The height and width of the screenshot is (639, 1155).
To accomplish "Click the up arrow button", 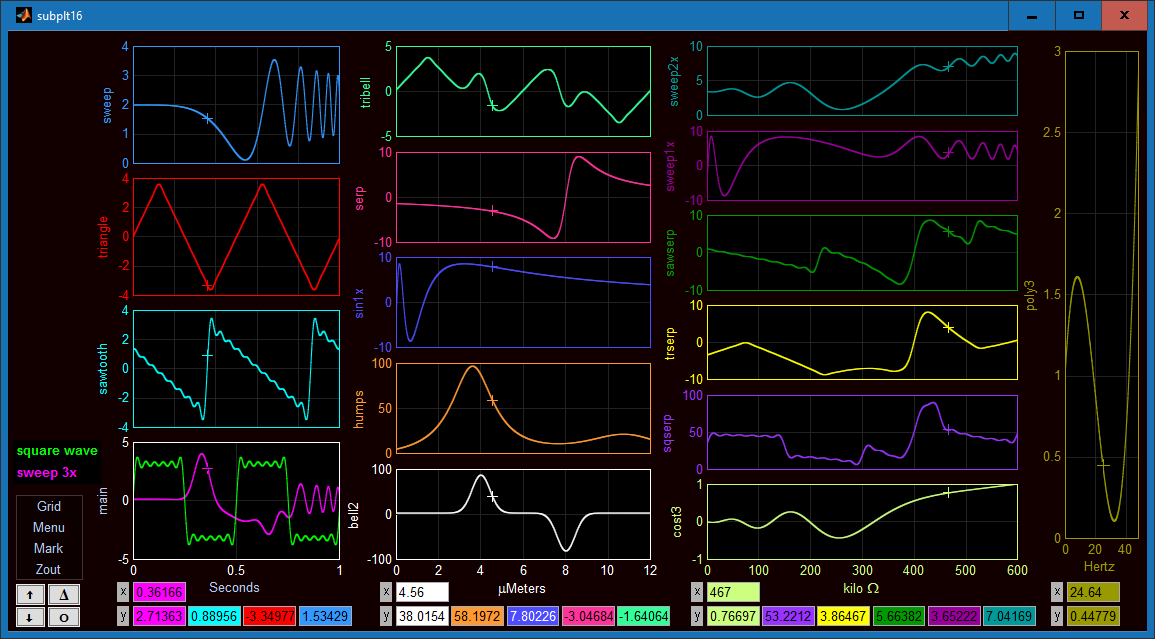I will 30,594.
